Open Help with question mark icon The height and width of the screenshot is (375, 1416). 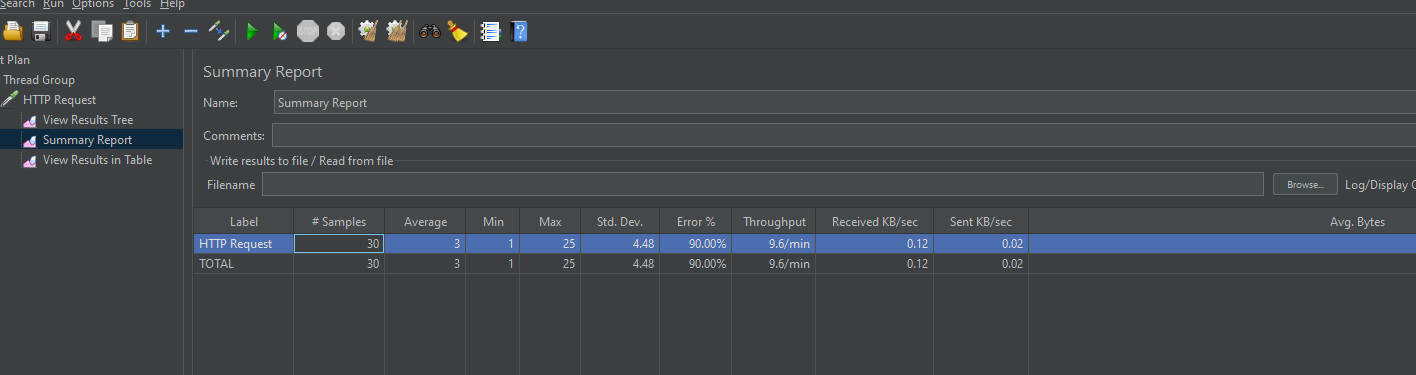point(518,31)
